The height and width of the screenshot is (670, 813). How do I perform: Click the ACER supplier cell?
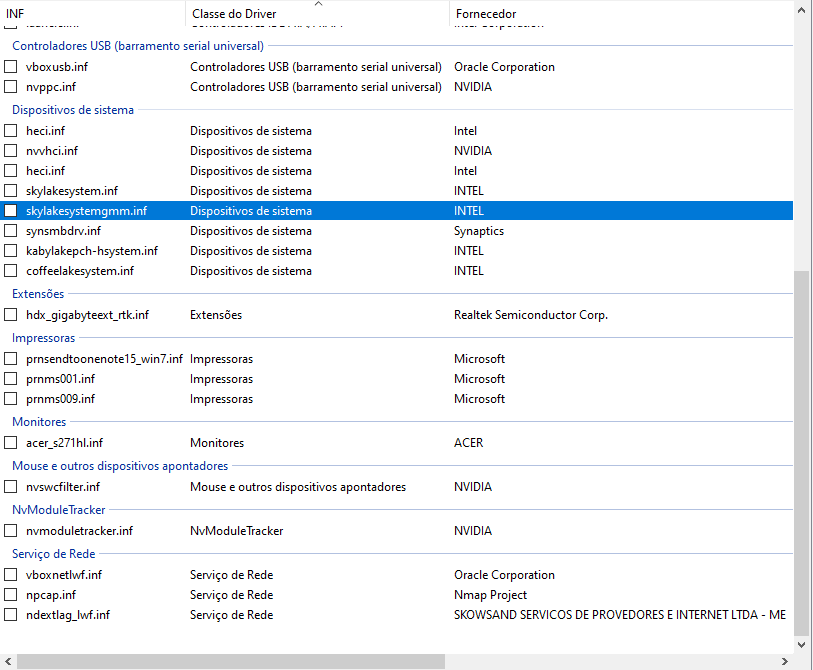click(469, 443)
